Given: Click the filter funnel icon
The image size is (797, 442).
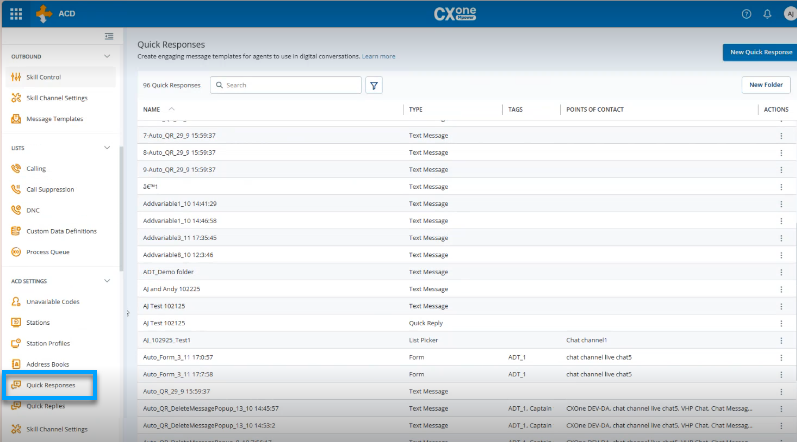Looking at the screenshot, I should pos(374,85).
